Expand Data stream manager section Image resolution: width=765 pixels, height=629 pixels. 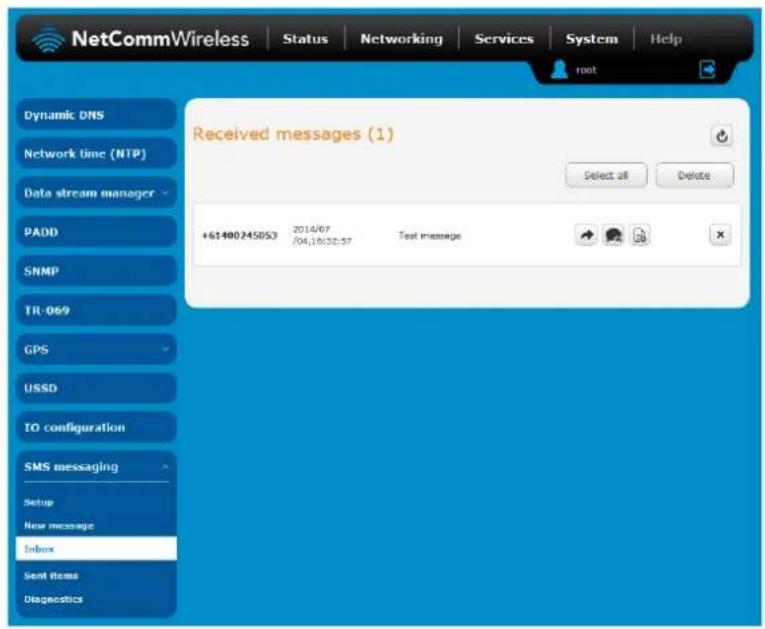point(96,193)
